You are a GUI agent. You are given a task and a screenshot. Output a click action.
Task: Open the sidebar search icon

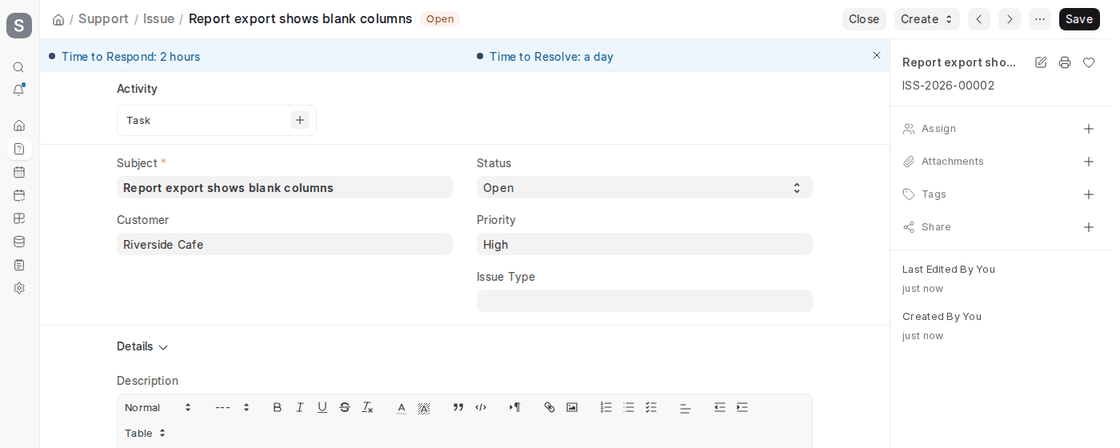coord(19,67)
